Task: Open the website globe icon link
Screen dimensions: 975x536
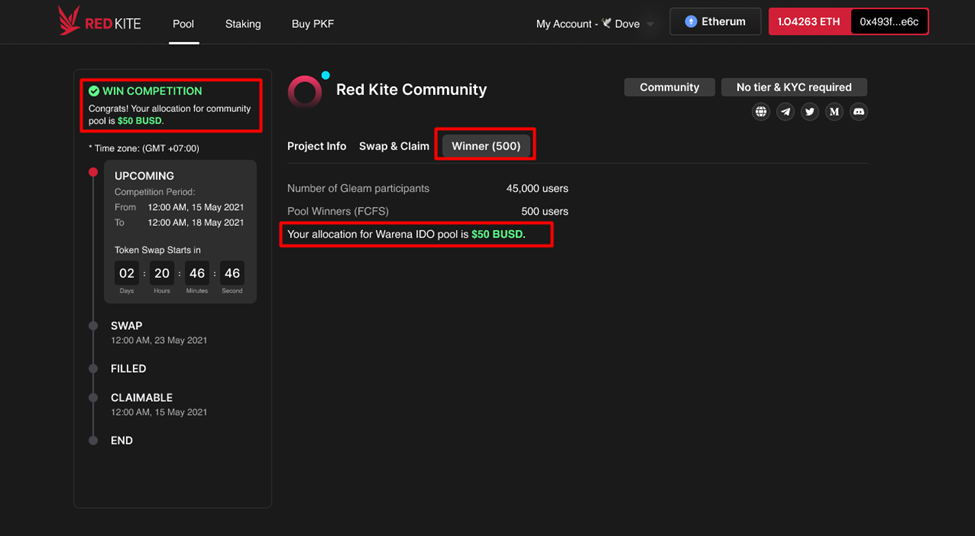Action: 760,112
